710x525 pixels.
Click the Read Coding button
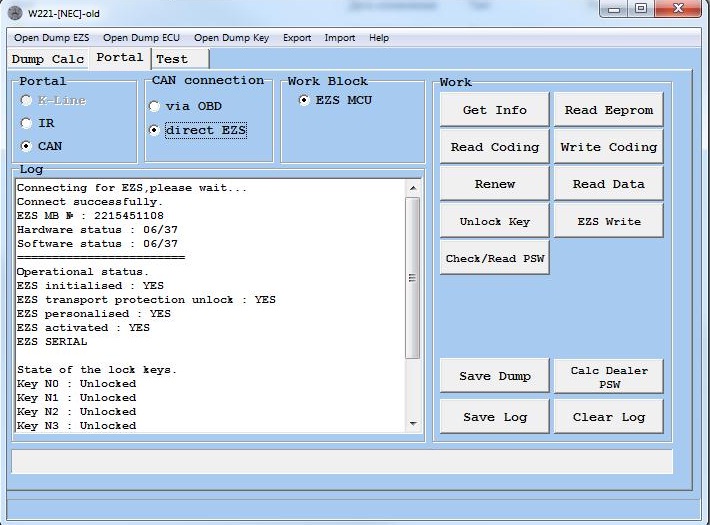pyautogui.click(x=494, y=147)
